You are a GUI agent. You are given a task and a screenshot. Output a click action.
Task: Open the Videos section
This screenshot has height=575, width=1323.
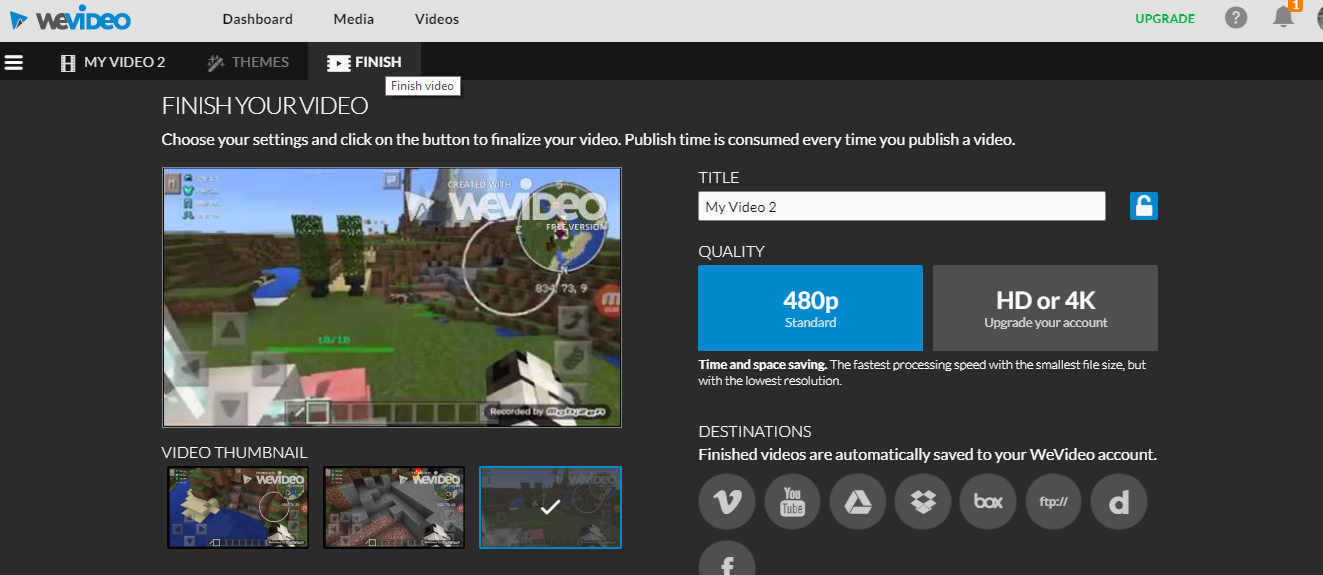[437, 19]
